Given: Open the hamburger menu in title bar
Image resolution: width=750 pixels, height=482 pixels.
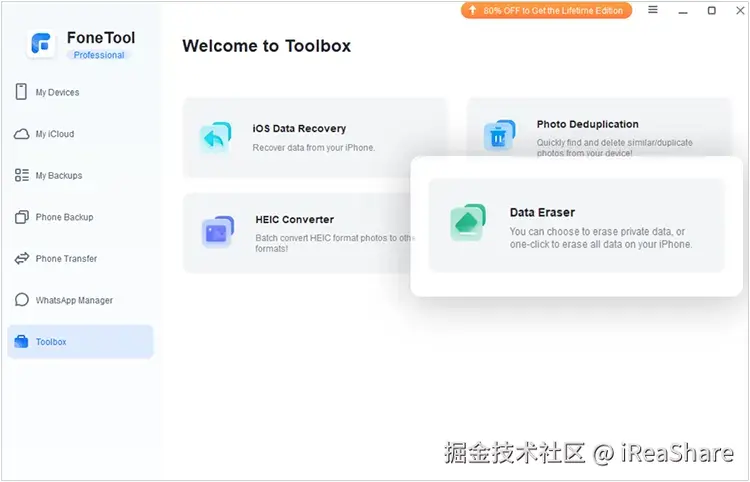Looking at the screenshot, I should tap(653, 10).
